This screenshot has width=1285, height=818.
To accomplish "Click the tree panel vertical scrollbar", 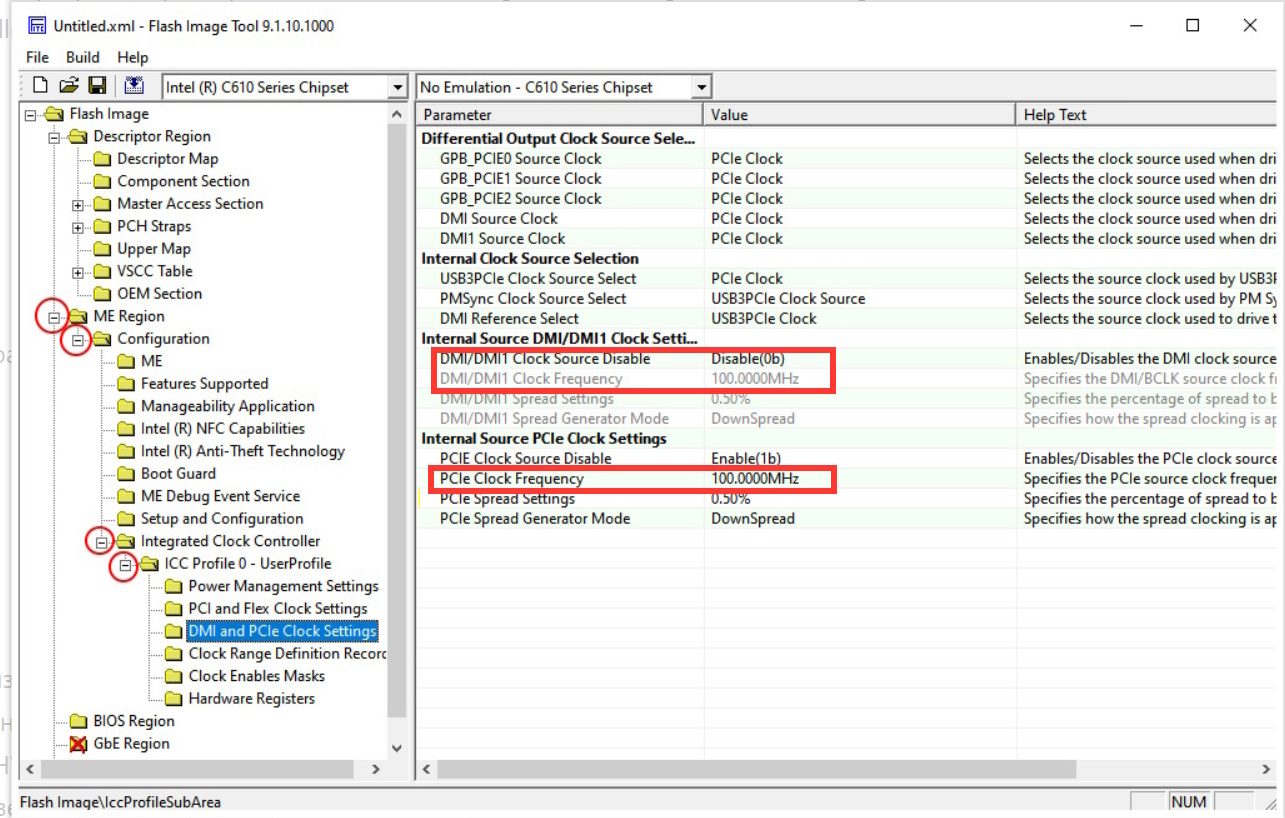I will 397,430.
